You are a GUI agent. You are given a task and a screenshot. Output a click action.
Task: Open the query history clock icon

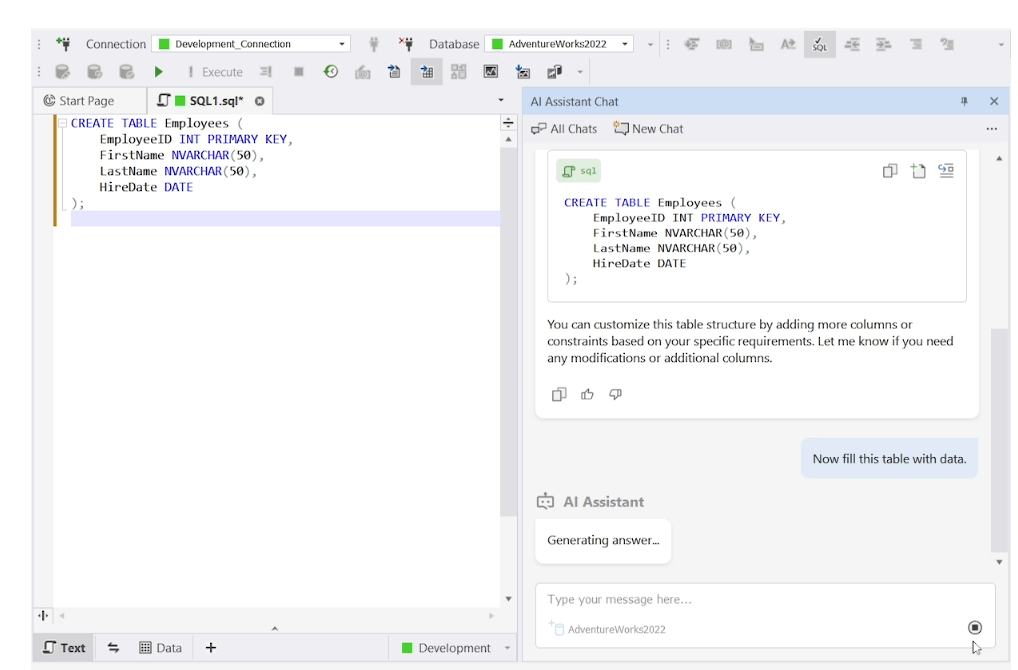click(330, 72)
